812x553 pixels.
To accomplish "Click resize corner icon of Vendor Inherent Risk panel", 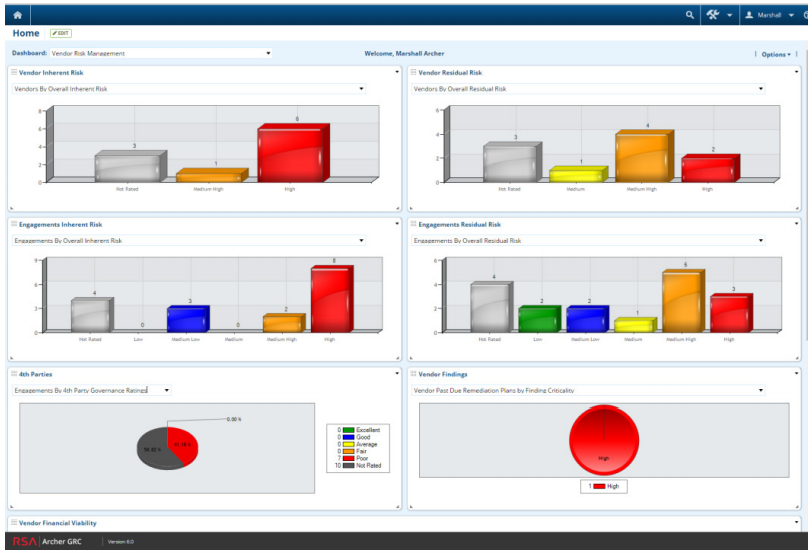I will tap(398, 208).
